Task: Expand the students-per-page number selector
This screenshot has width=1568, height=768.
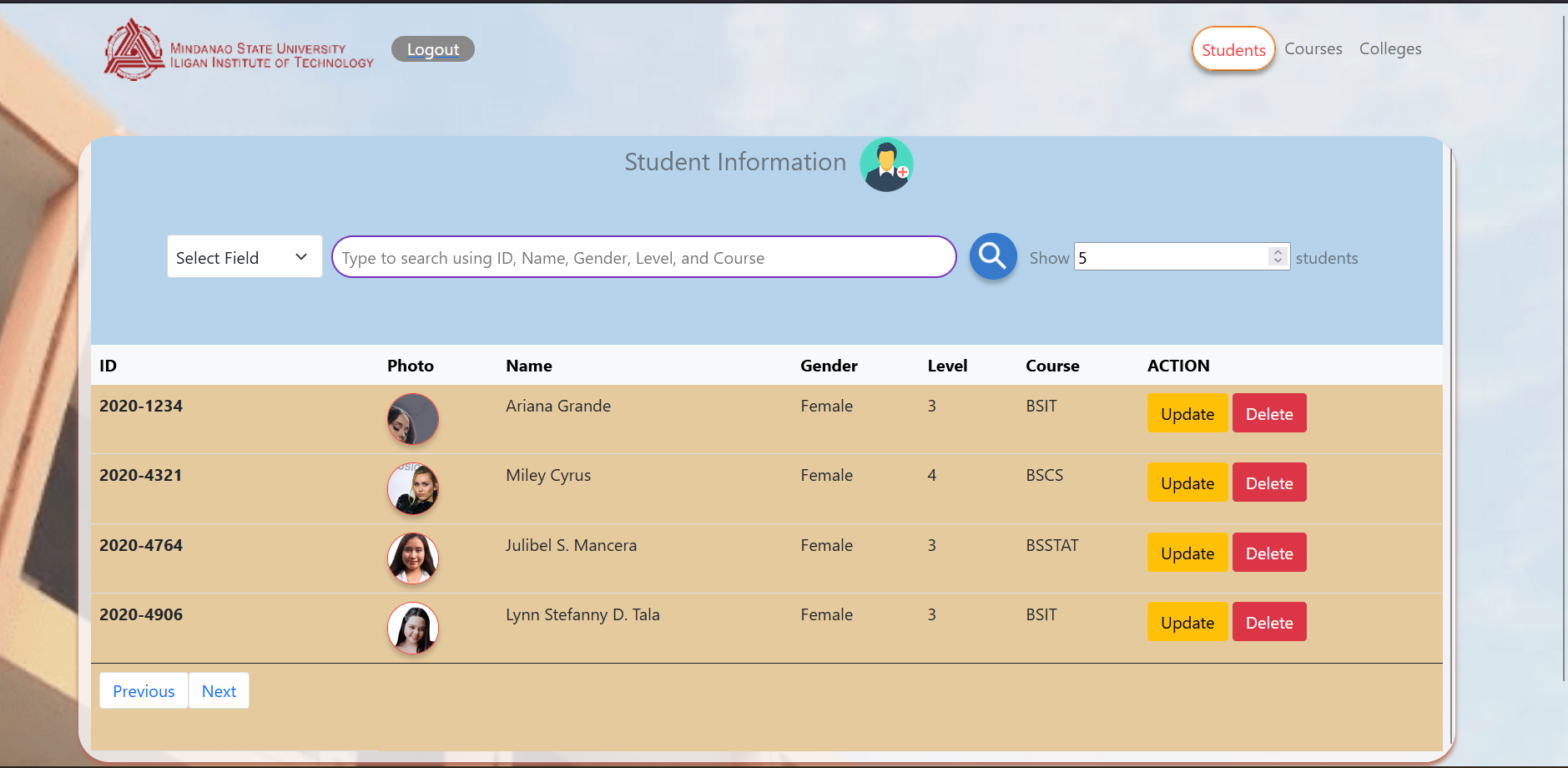Action: coord(1277,256)
